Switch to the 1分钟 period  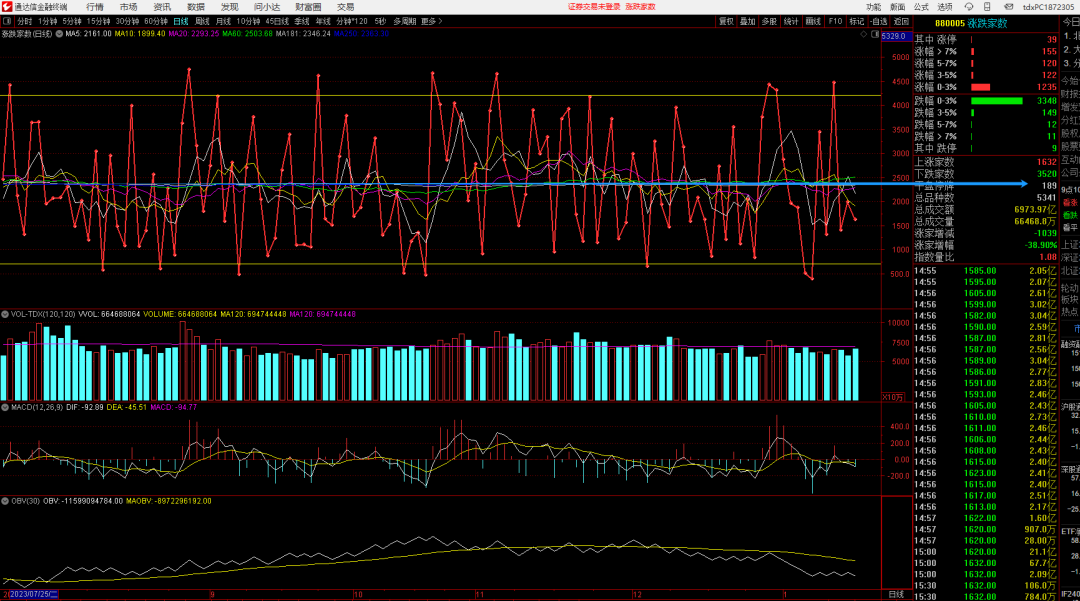click(48, 21)
